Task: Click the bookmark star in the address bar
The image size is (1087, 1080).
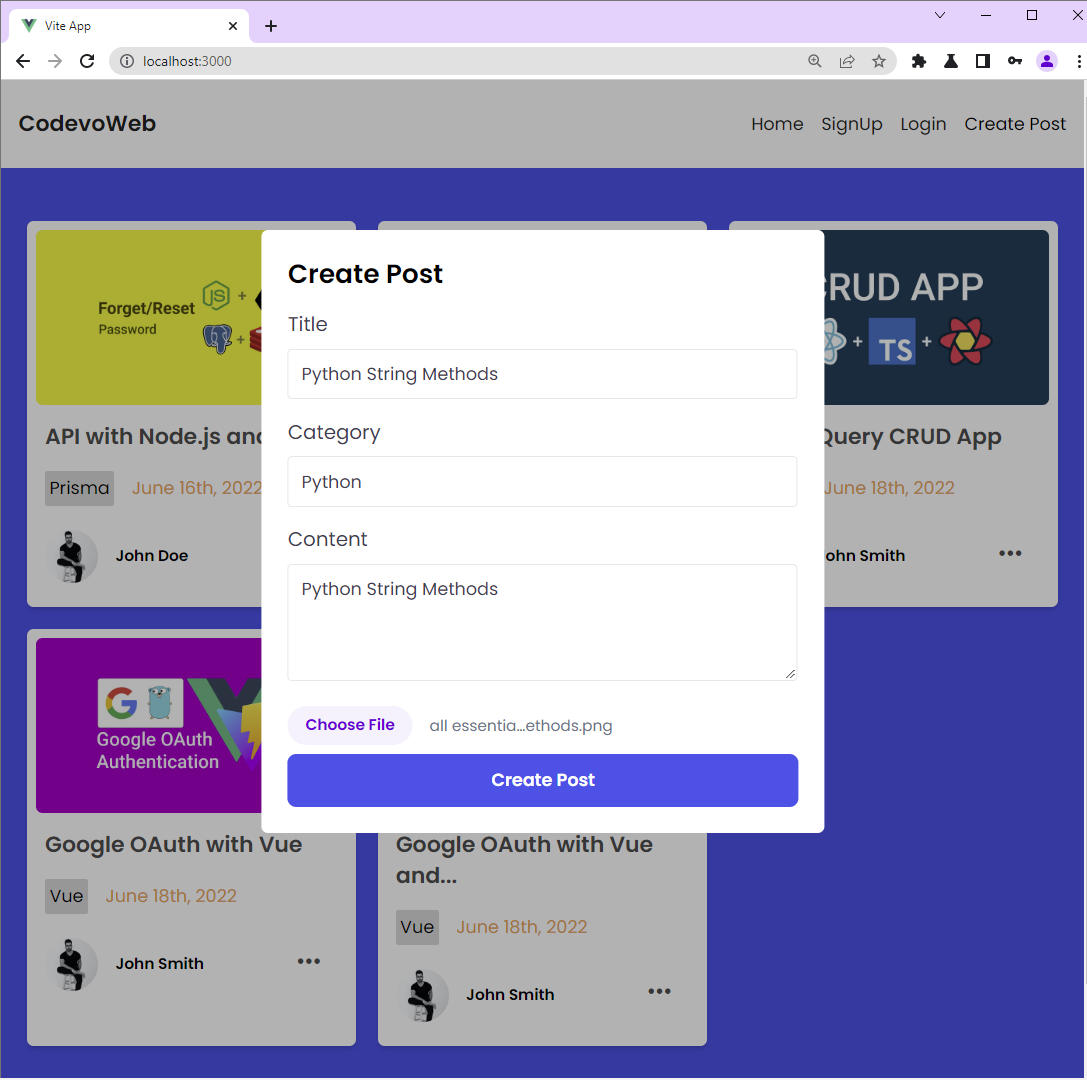Action: click(x=879, y=61)
